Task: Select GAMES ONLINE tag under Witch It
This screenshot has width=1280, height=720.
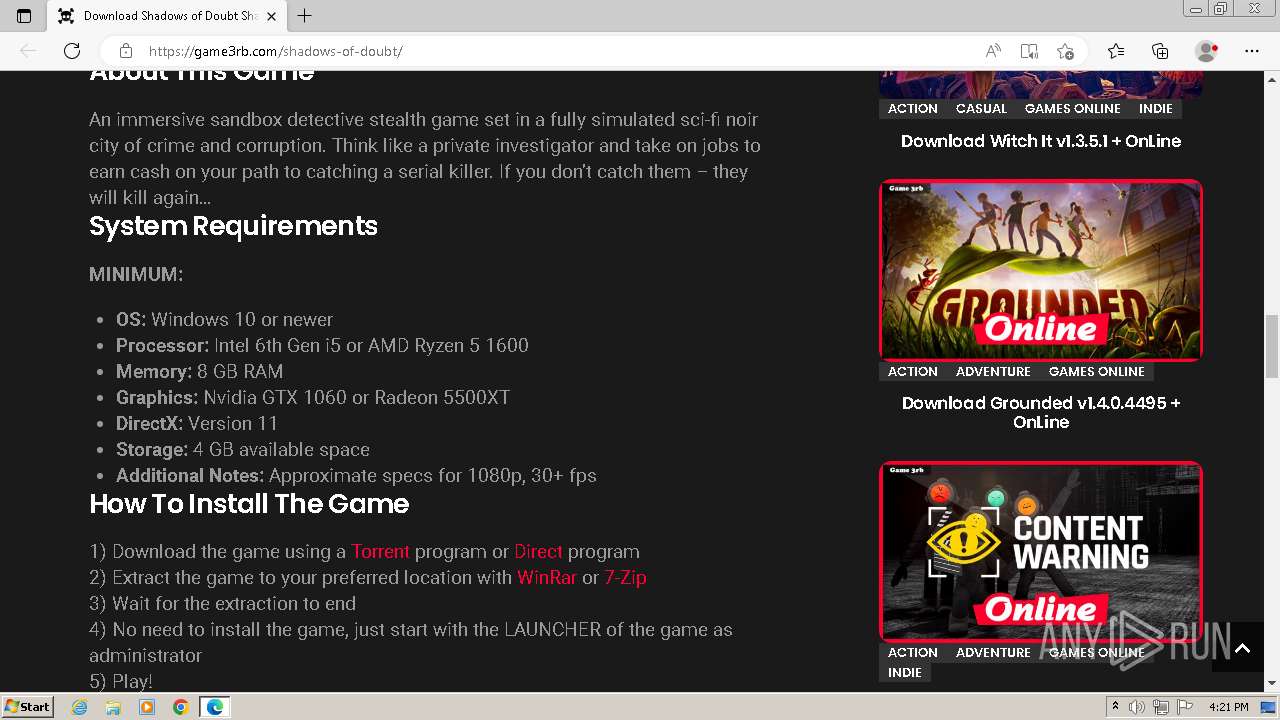Action: 1073,108
